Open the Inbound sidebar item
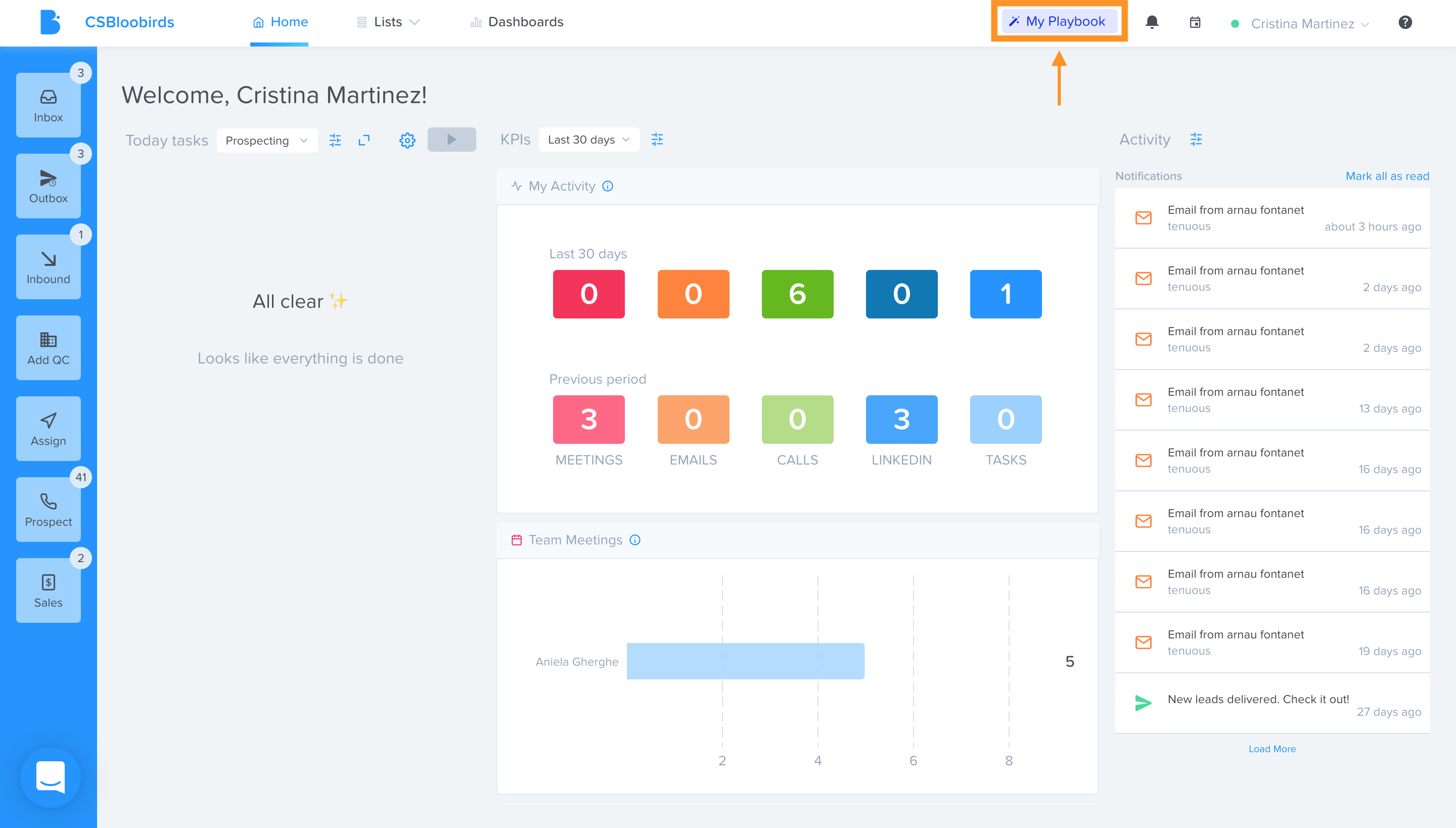 tap(49, 267)
